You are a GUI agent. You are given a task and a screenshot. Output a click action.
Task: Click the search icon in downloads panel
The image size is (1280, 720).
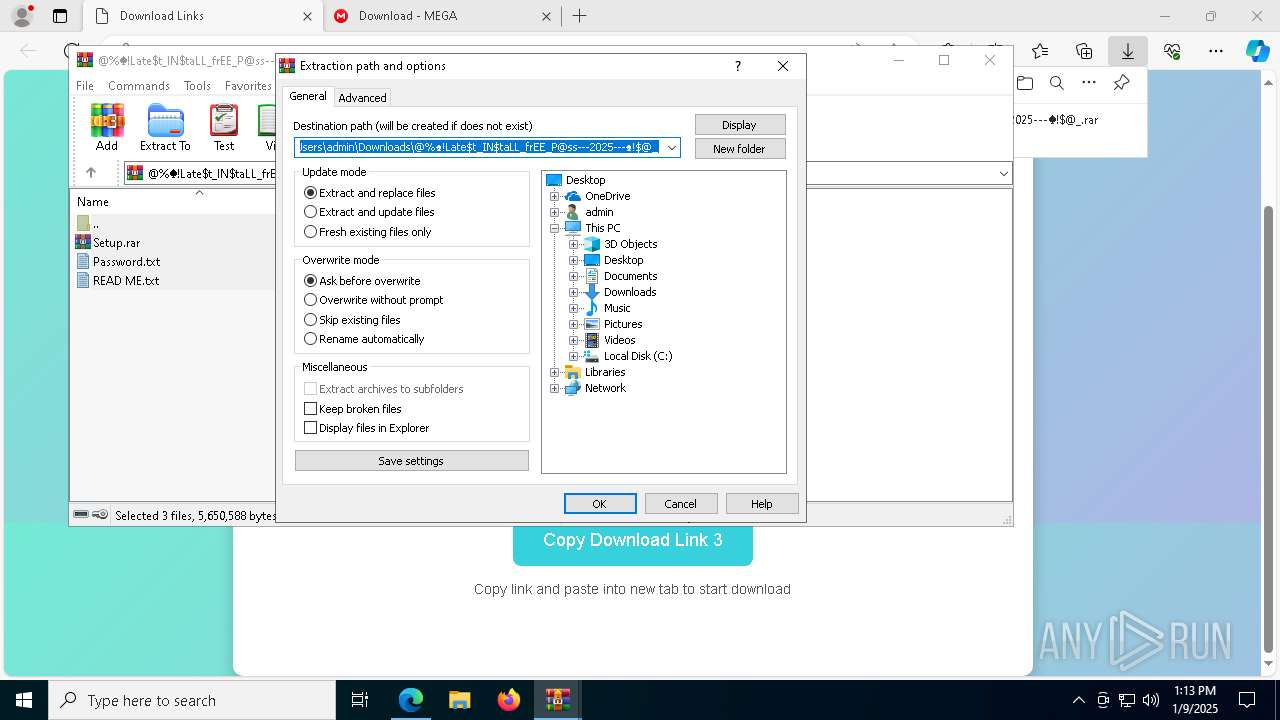tap(1057, 83)
